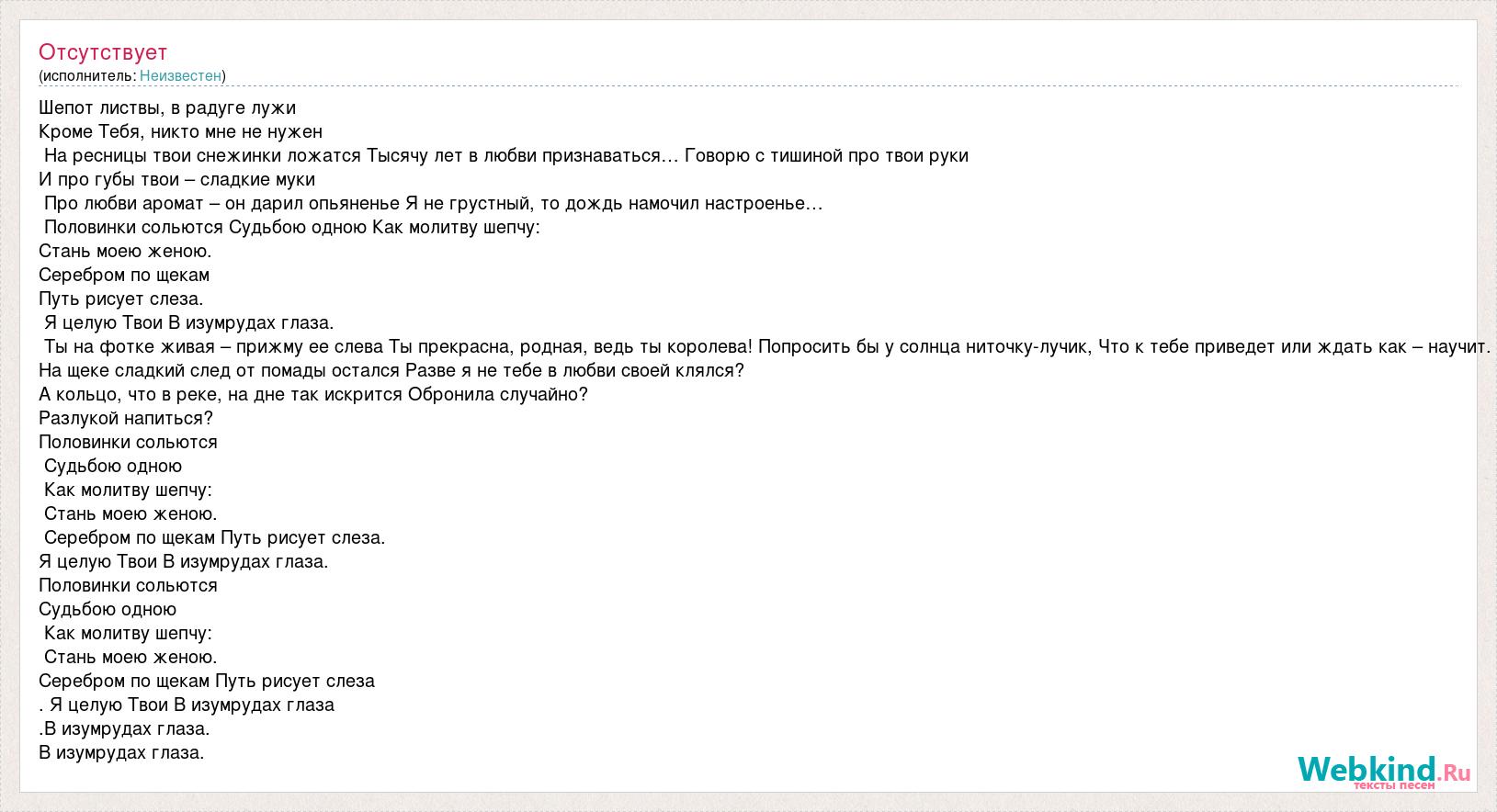Click the song title Отсутствует
This screenshot has height=812, width=1497.
coord(103,52)
